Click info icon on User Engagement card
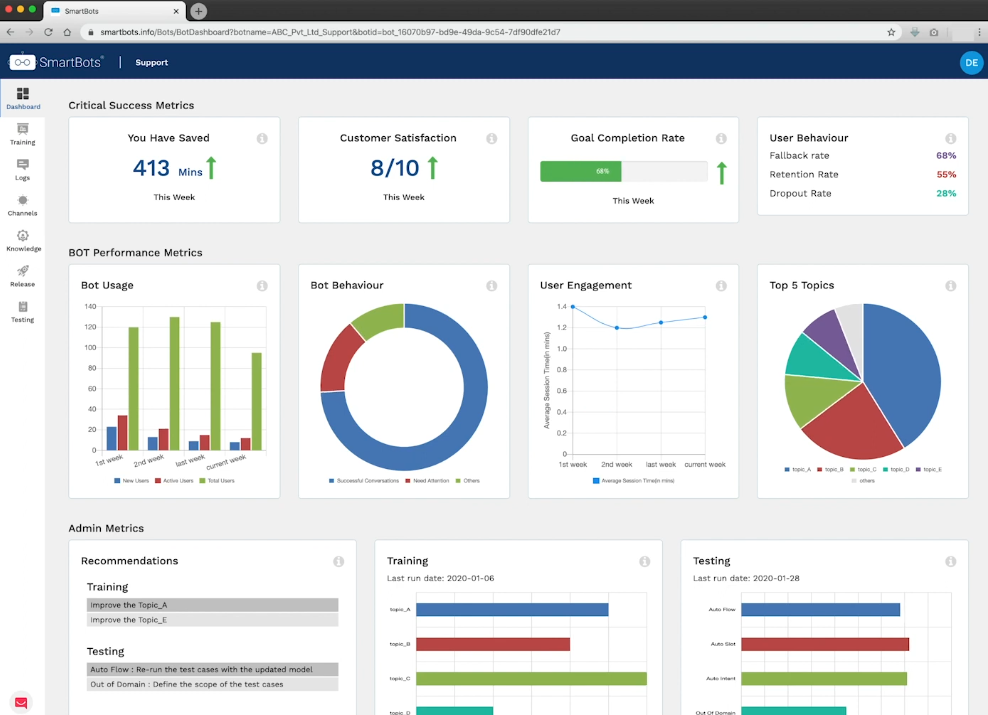988x715 pixels. pyautogui.click(x=721, y=286)
